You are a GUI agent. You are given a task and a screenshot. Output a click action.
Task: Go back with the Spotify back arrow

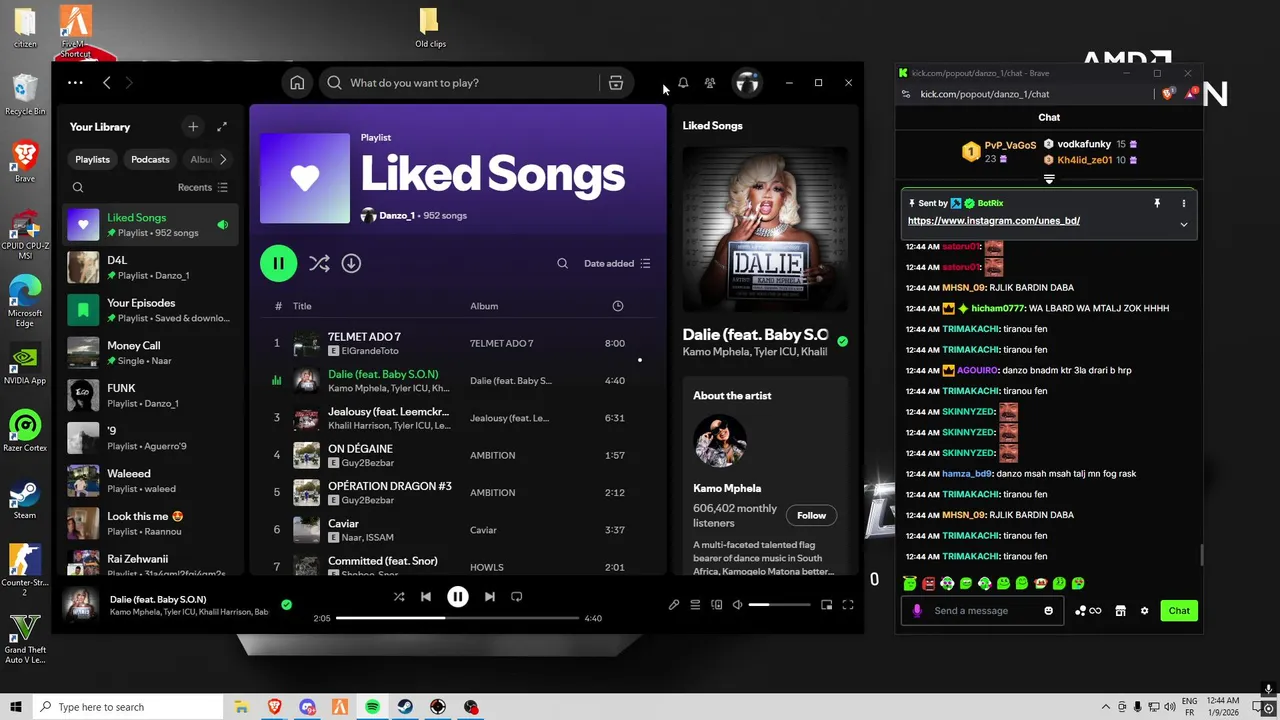(107, 83)
